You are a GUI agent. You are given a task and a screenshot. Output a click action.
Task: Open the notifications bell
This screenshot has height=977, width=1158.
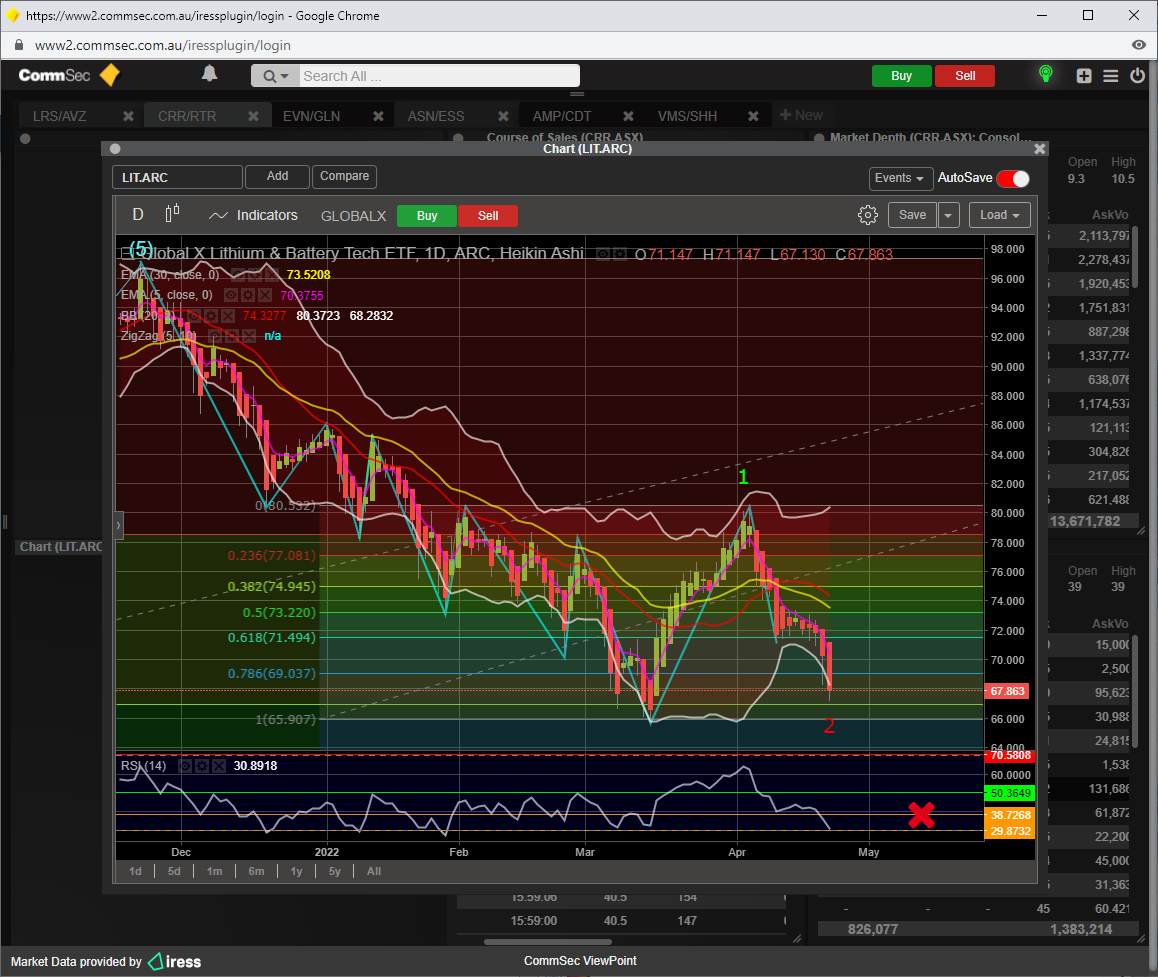(x=209, y=74)
